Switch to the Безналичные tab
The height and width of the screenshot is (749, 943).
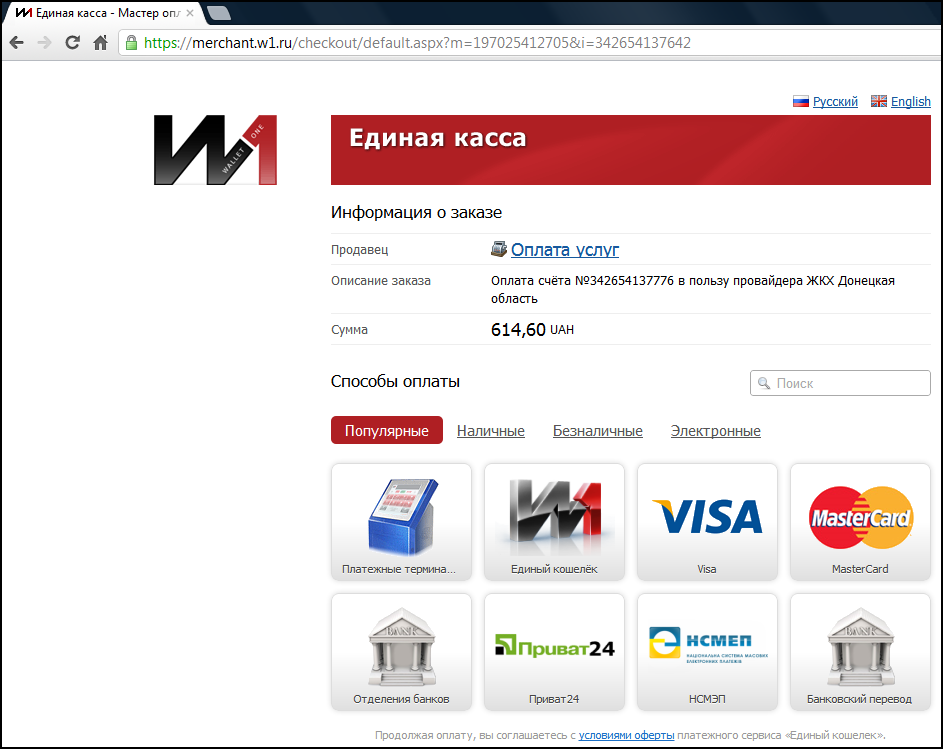(598, 431)
